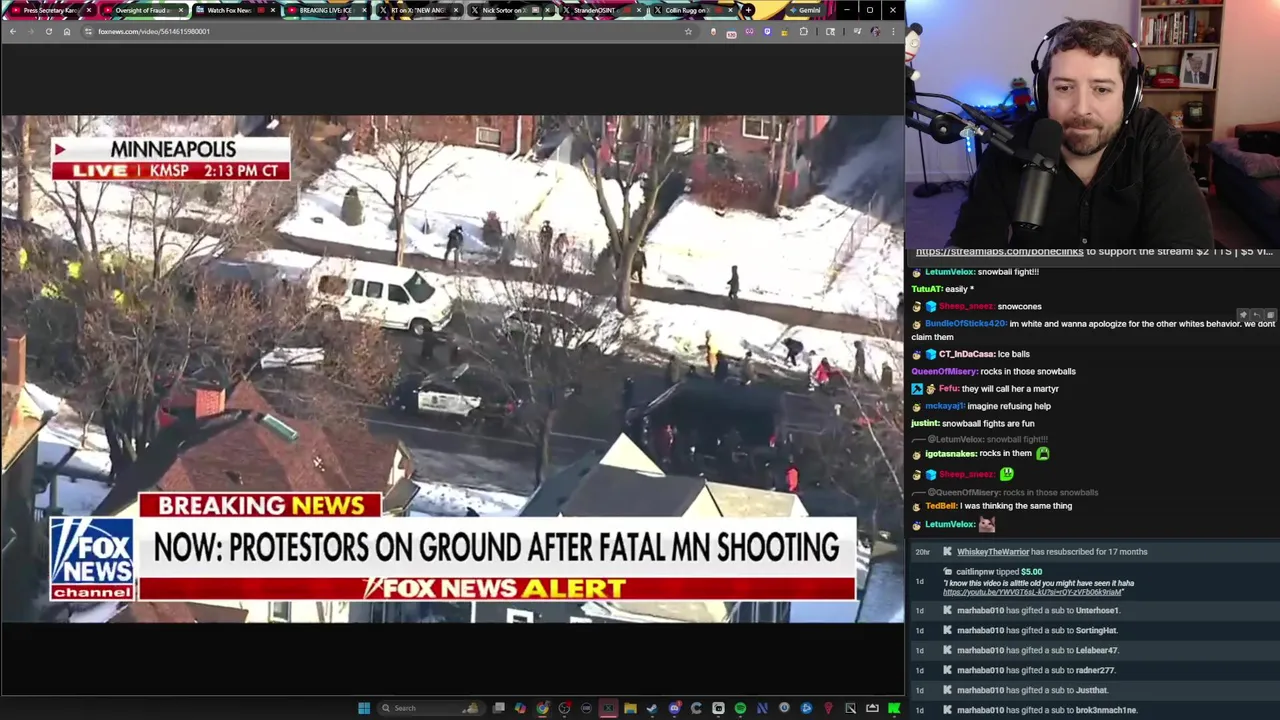This screenshot has width=1280, height=720.
Task: Click the Fox News live video player
Action: tap(452, 369)
